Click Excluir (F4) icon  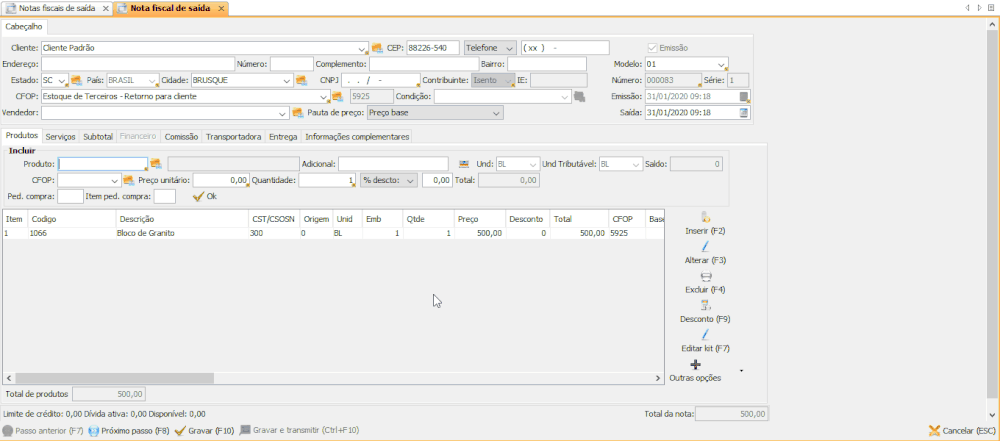(x=705, y=276)
